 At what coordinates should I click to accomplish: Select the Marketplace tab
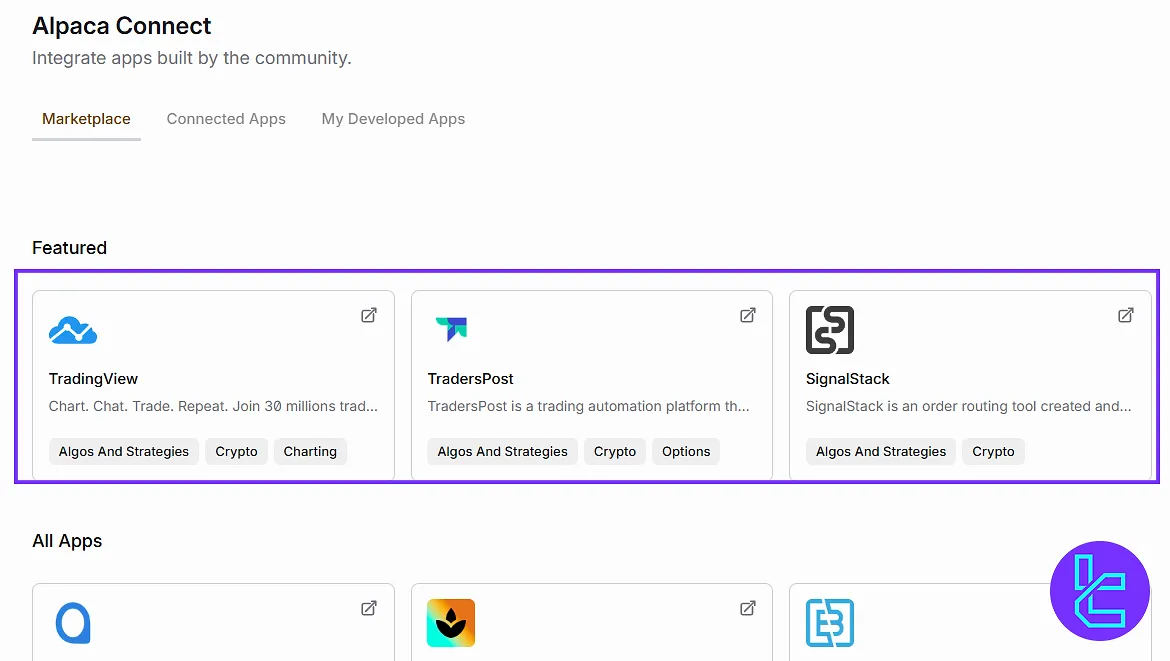click(86, 119)
